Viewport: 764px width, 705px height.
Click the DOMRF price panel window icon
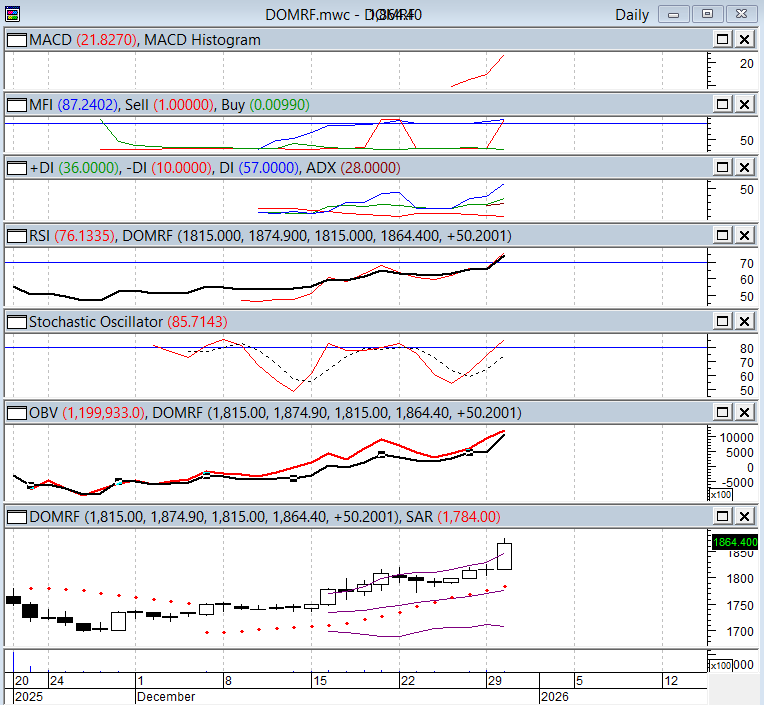point(18,516)
